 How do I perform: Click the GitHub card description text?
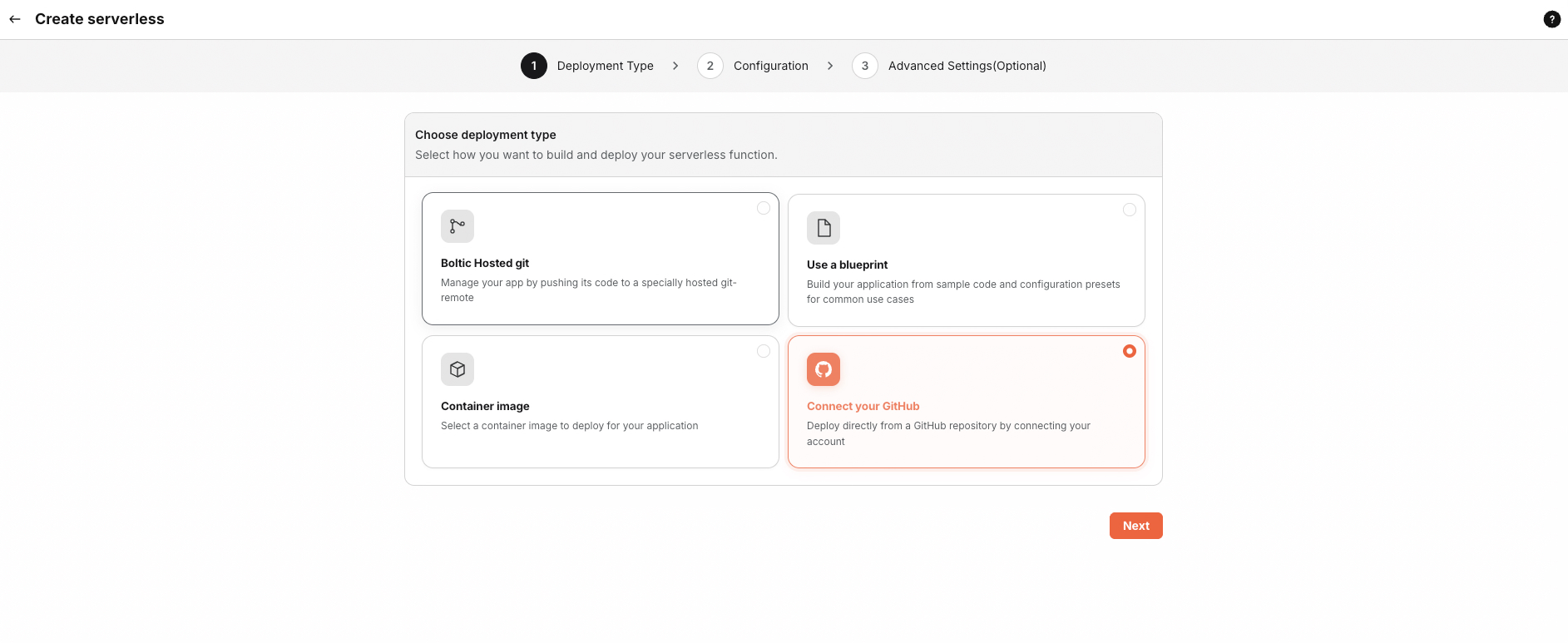click(x=948, y=433)
